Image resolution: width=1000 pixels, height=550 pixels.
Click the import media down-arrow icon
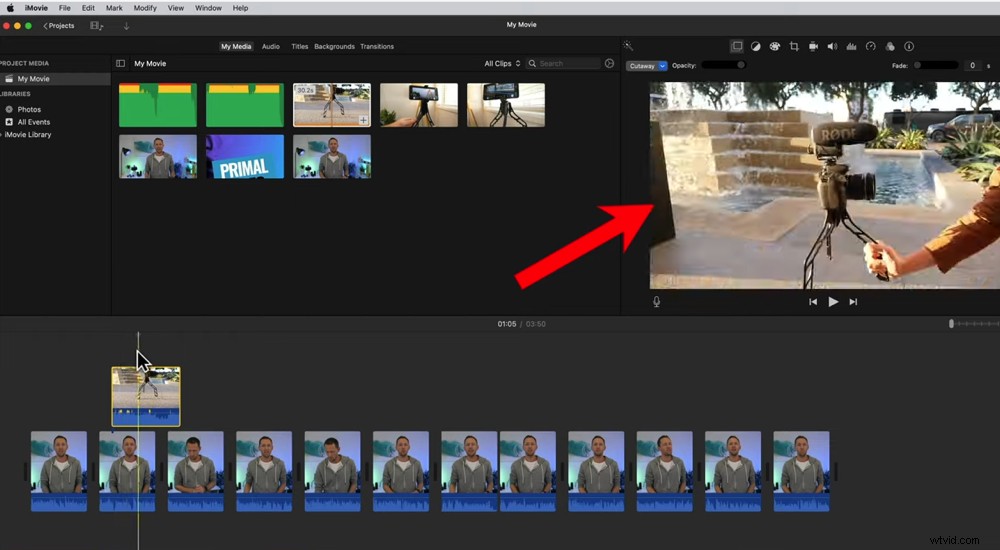(x=126, y=26)
